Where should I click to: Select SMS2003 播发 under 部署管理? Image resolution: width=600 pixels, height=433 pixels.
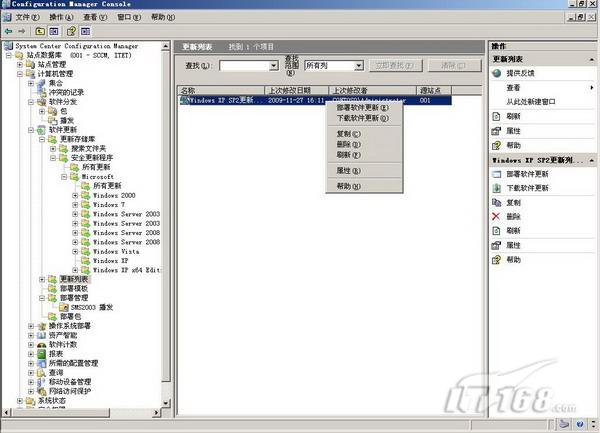point(92,307)
